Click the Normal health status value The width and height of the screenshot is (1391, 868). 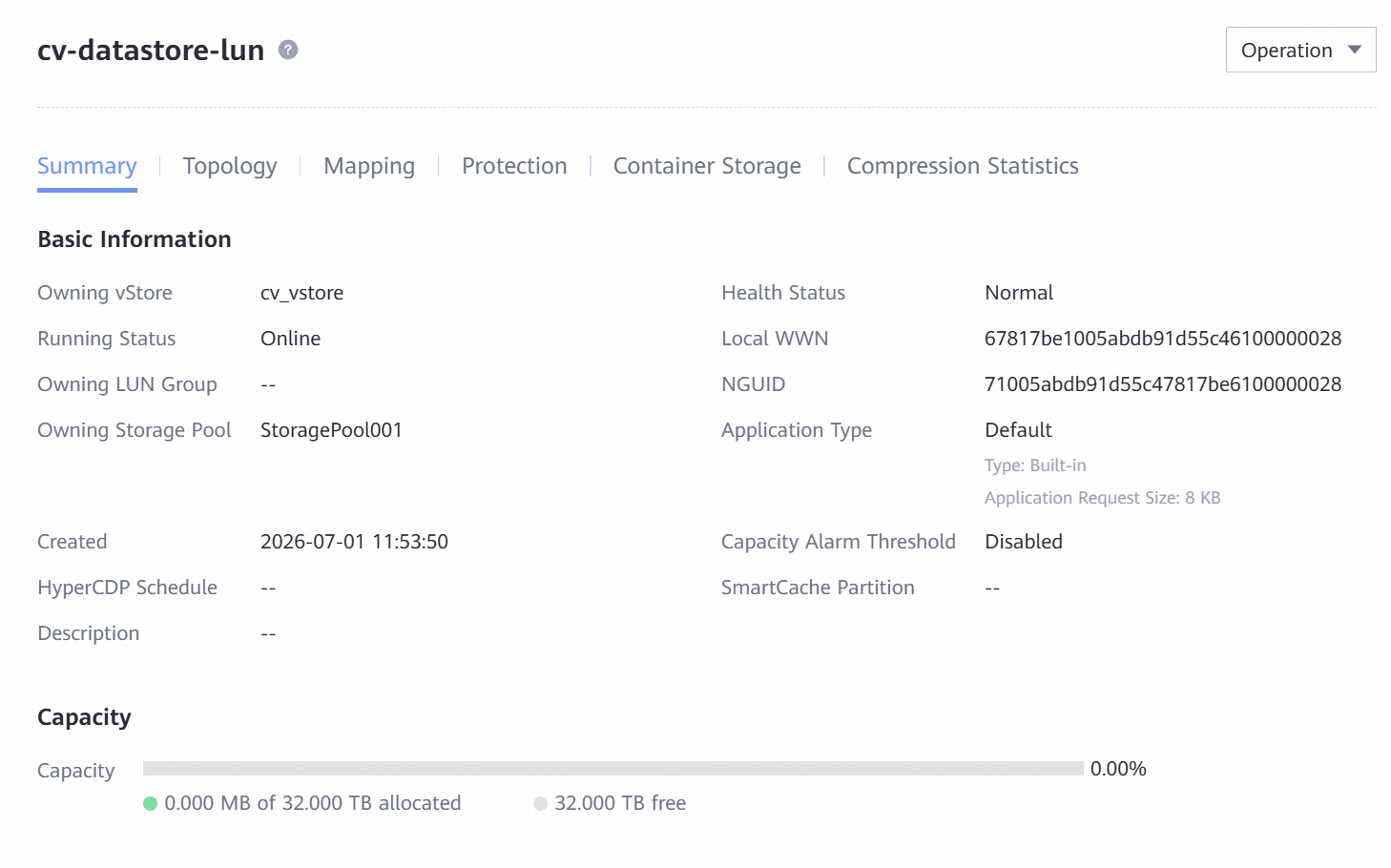click(x=1019, y=293)
